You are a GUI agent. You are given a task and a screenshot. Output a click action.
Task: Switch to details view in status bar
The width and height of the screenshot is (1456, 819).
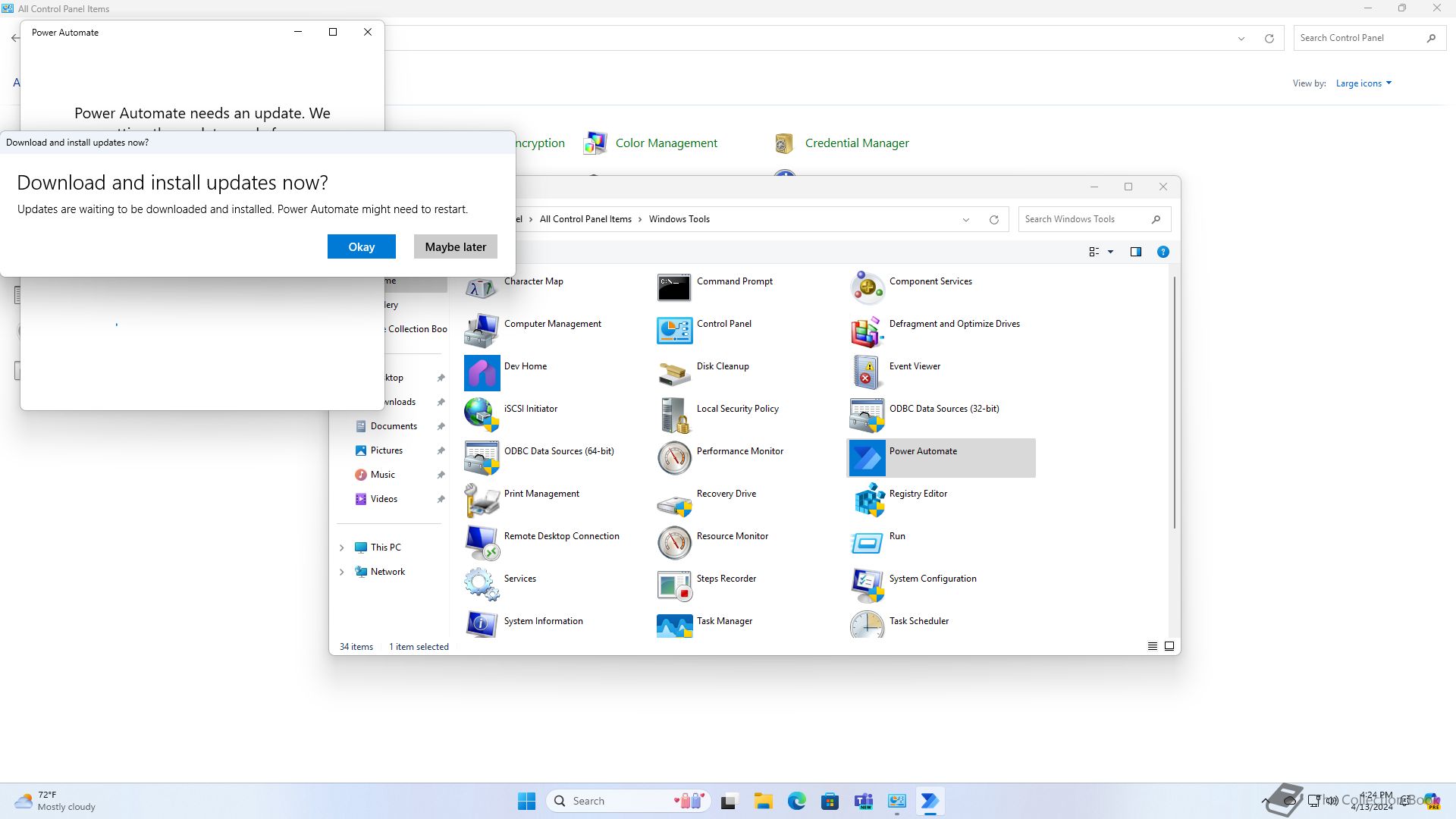click(1152, 646)
